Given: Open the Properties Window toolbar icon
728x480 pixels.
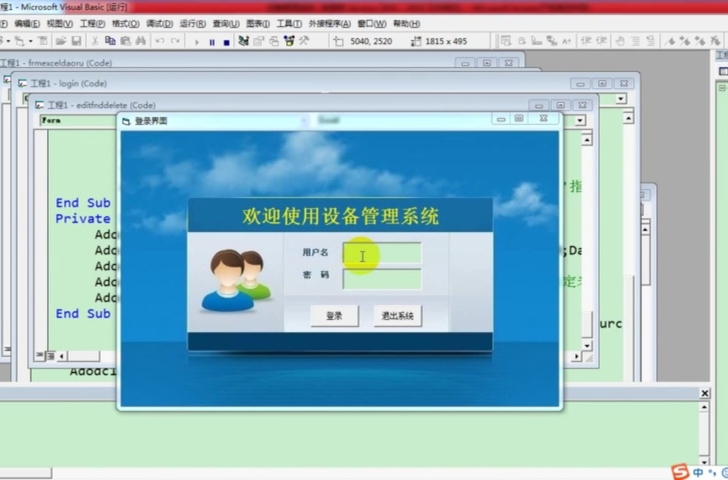Looking at the screenshot, I should [259, 41].
